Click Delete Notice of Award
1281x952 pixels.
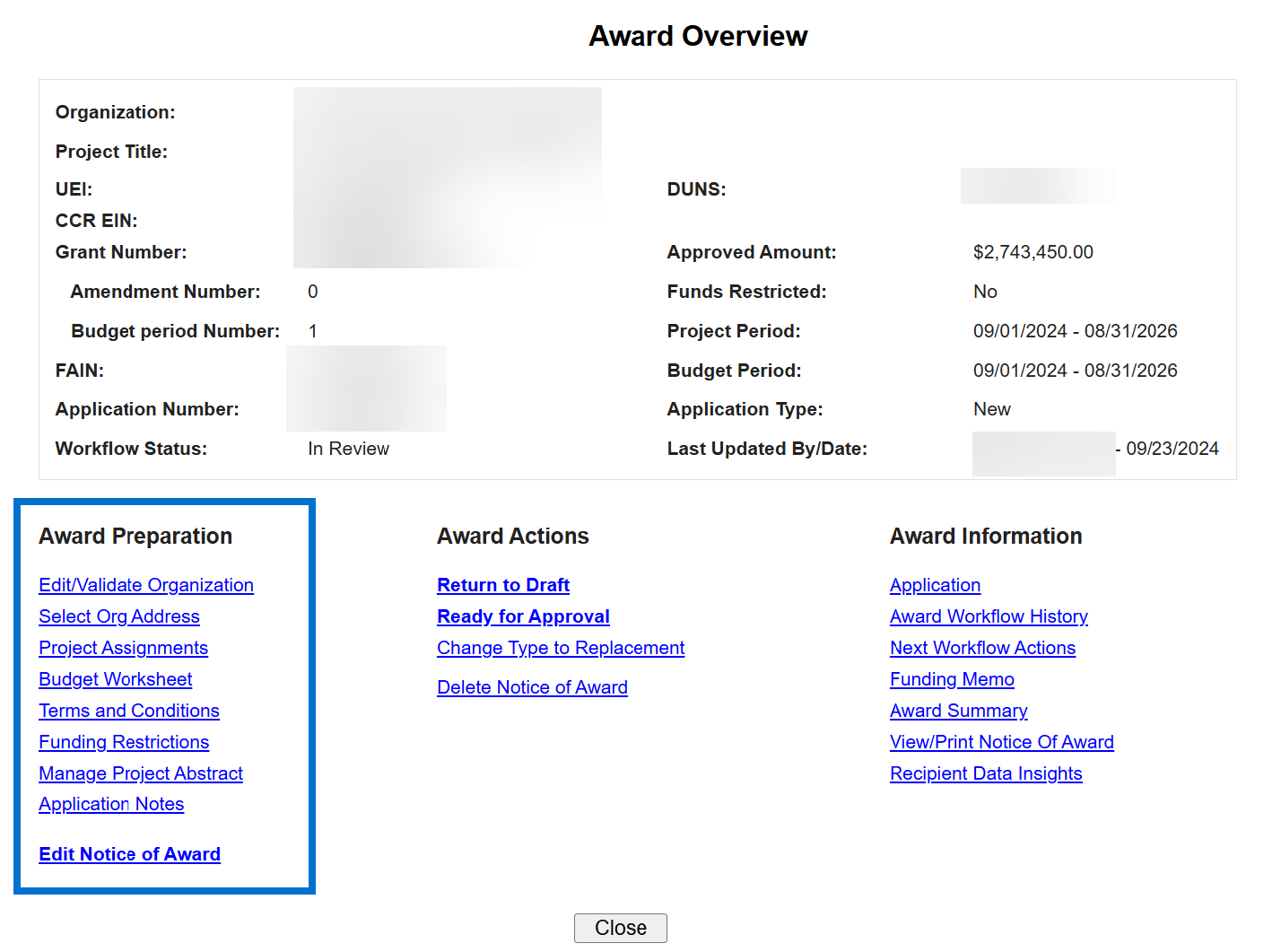click(532, 687)
